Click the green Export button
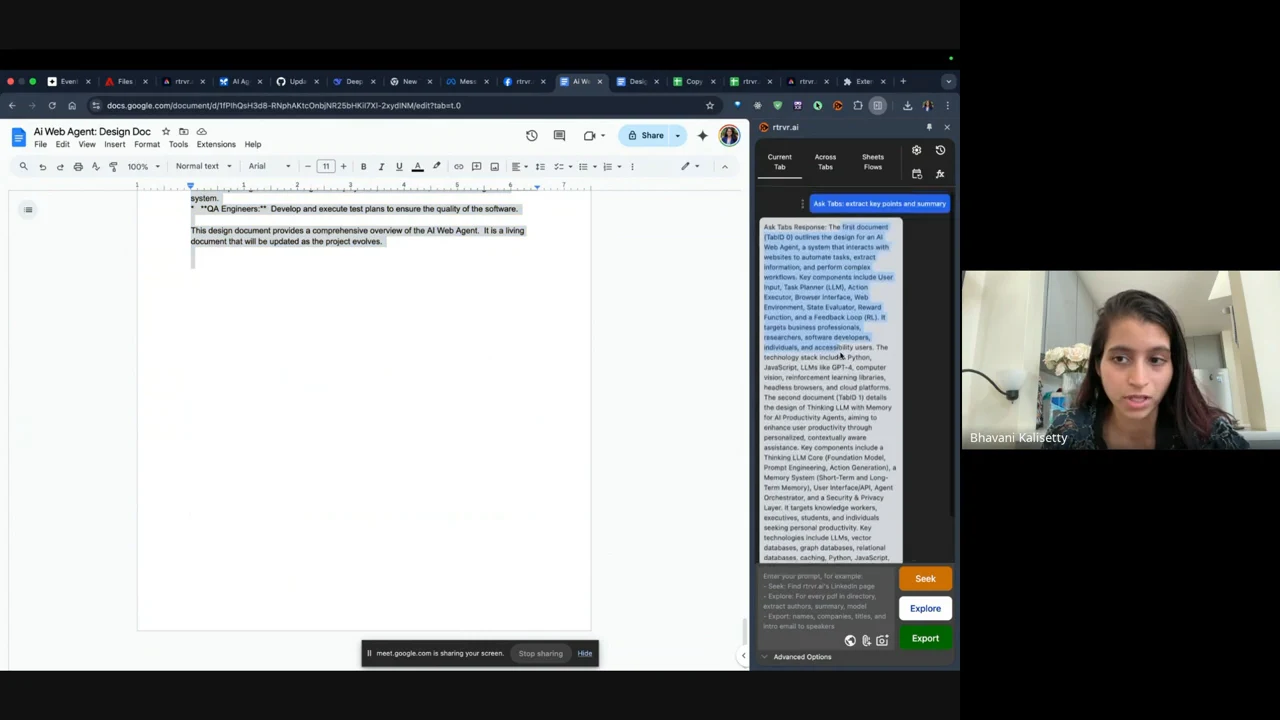Viewport: 1280px width, 720px height. pos(925,639)
